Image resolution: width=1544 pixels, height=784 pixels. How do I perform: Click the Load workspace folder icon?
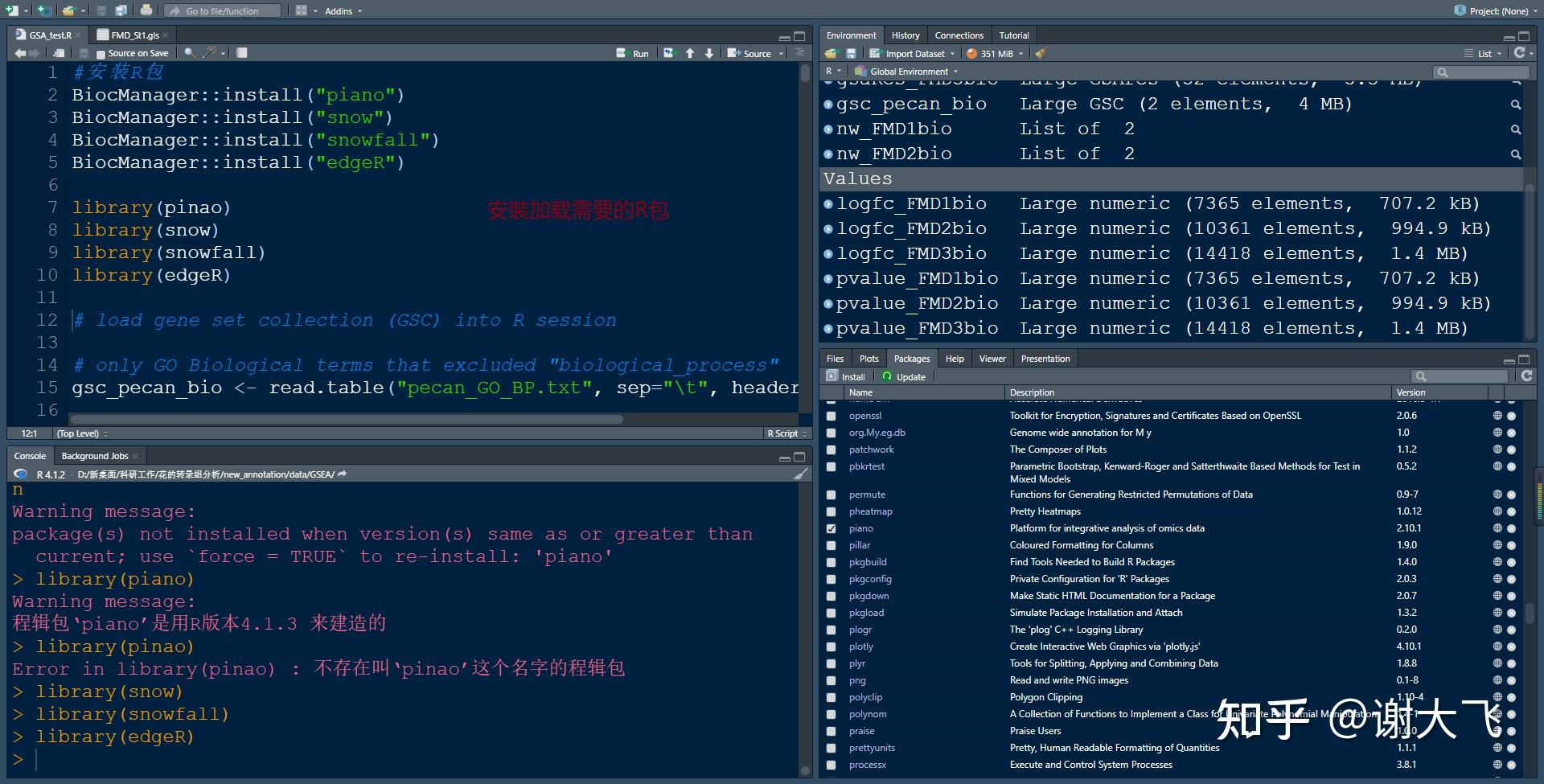point(832,53)
